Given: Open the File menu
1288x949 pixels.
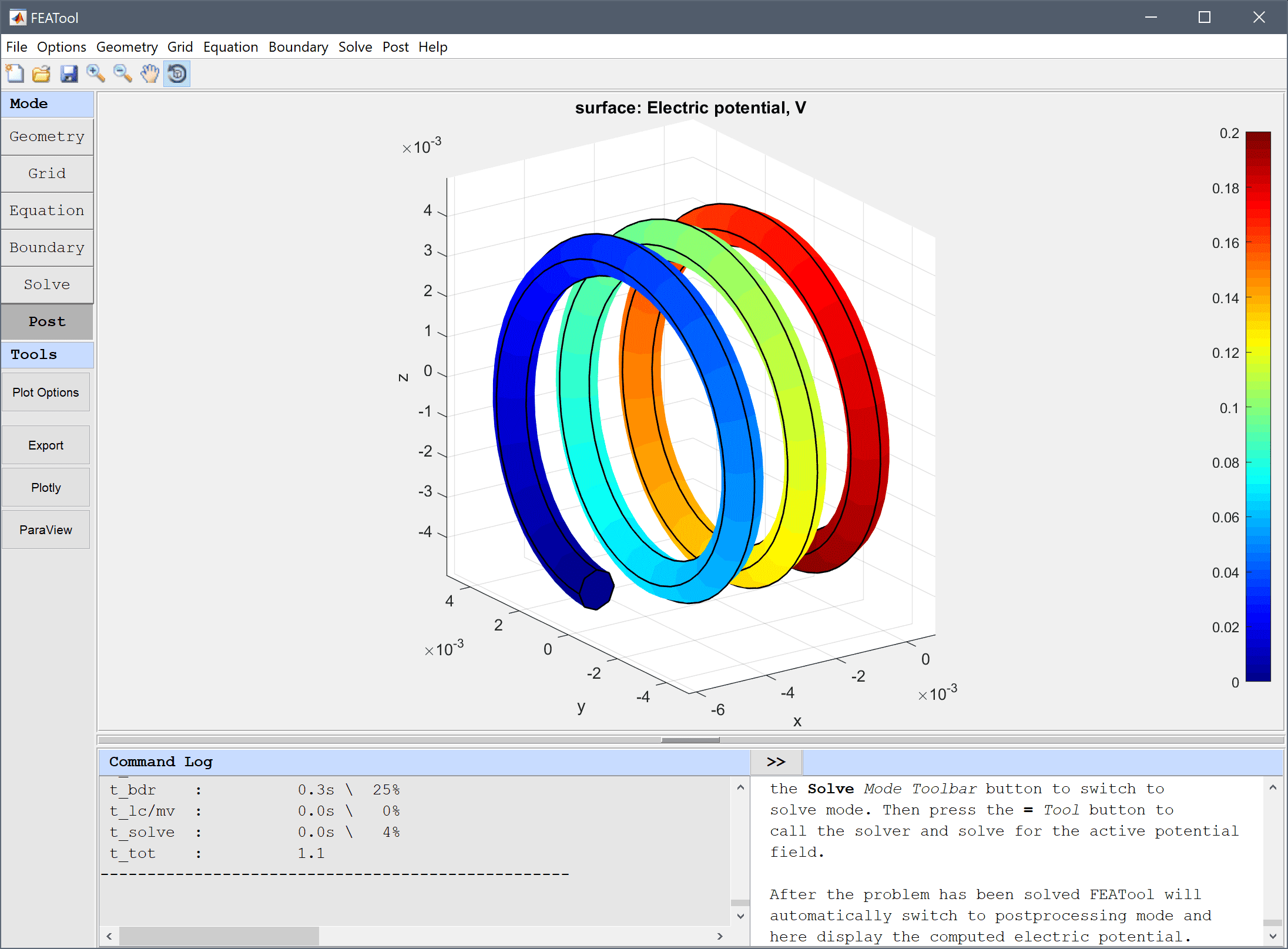Looking at the screenshot, I should pos(16,47).
